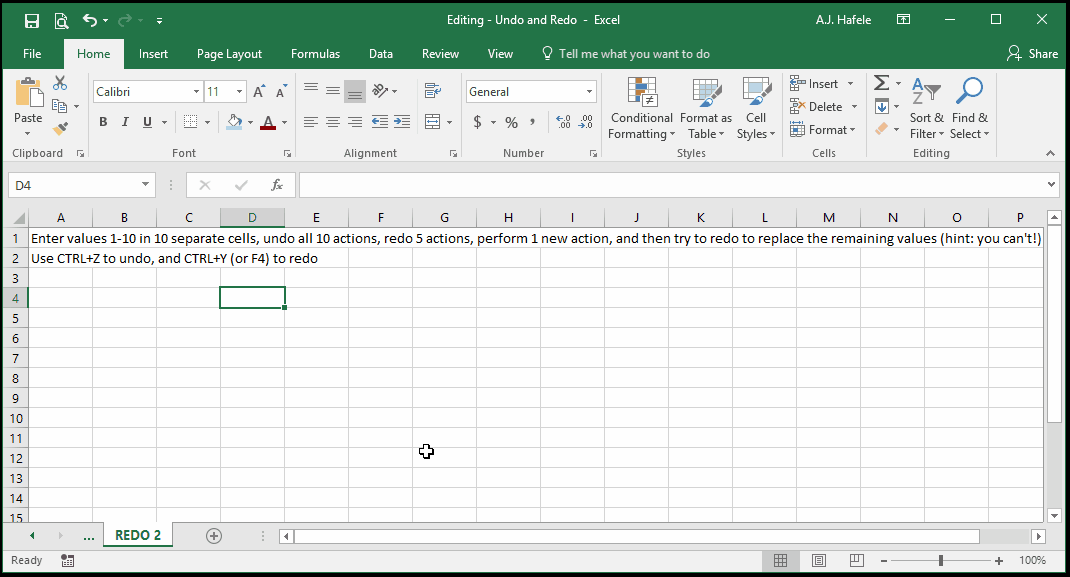Toggle Italic formatting

point(125,122)
